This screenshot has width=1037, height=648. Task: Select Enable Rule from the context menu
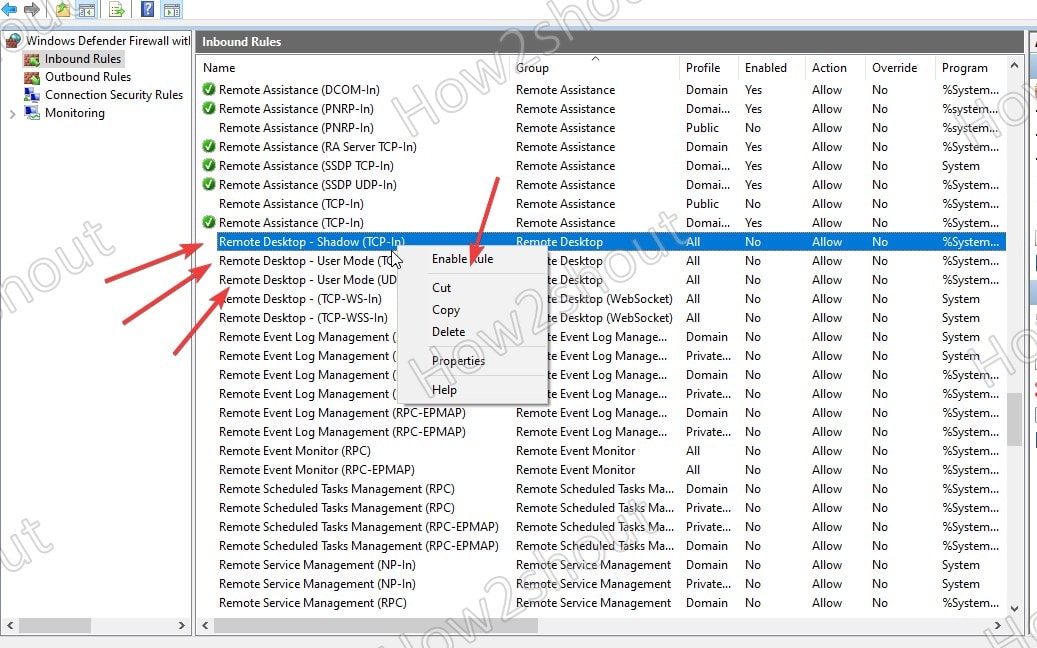pyautogui.click(x=461, y=258)
